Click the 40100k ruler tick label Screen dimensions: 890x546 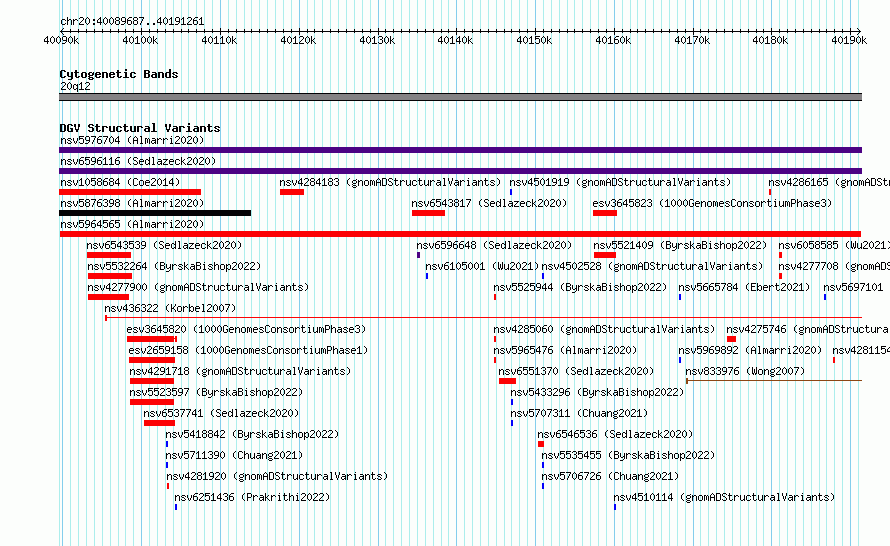[140, 40]
